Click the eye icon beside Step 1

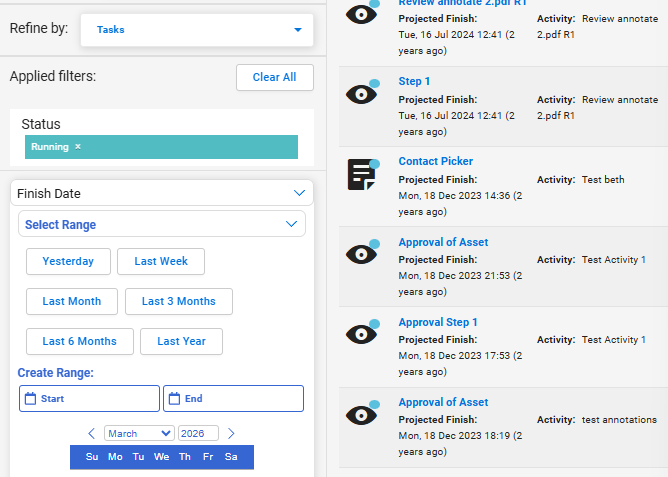point(362,93)
